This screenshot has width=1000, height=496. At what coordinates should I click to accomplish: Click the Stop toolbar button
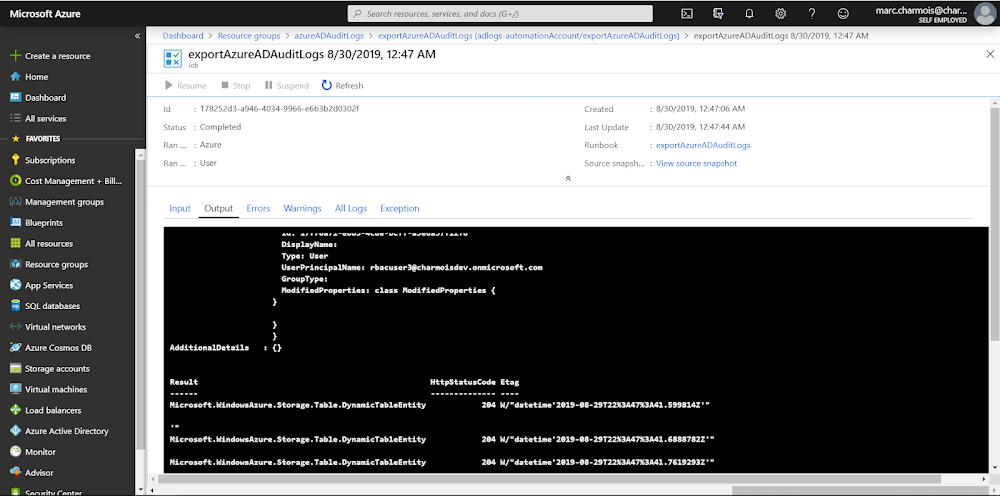(x=235, y=85)
